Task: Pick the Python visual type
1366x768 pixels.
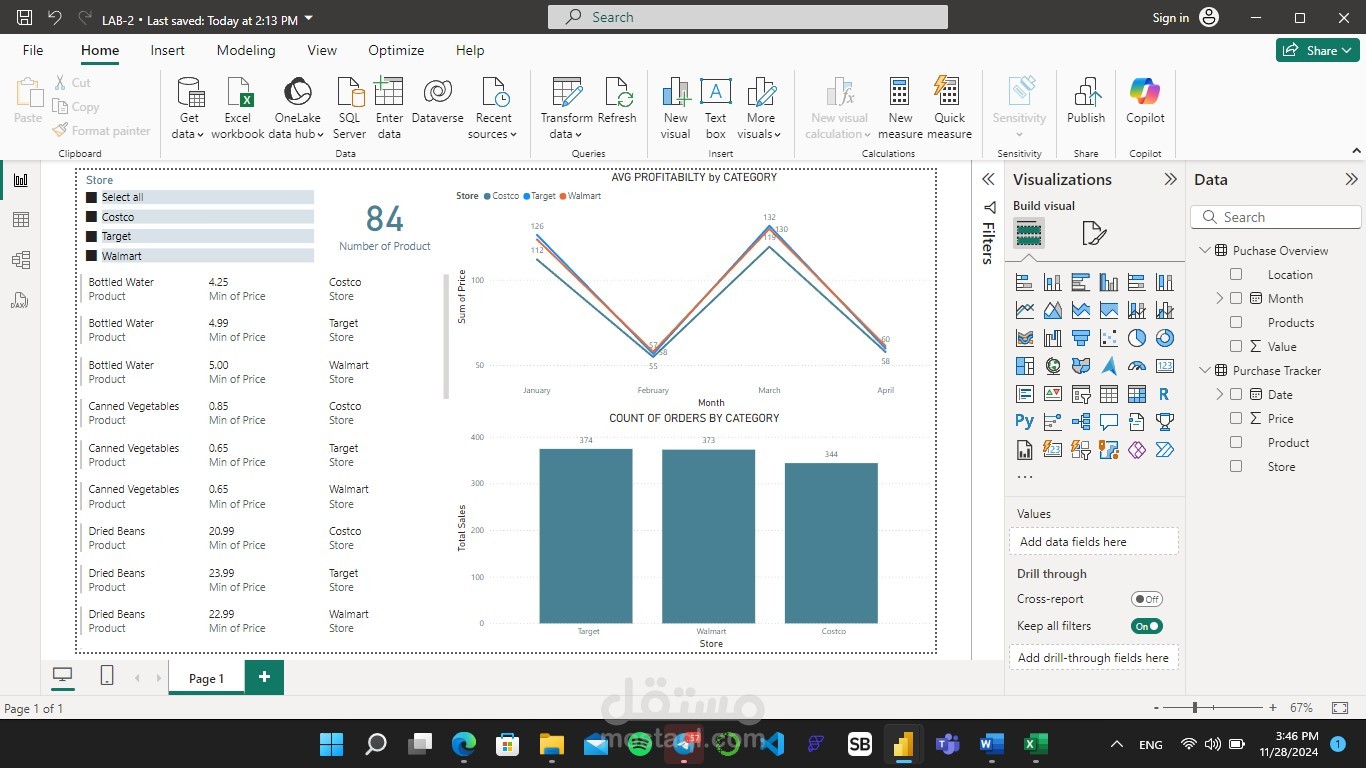Action: point(1024,422)
